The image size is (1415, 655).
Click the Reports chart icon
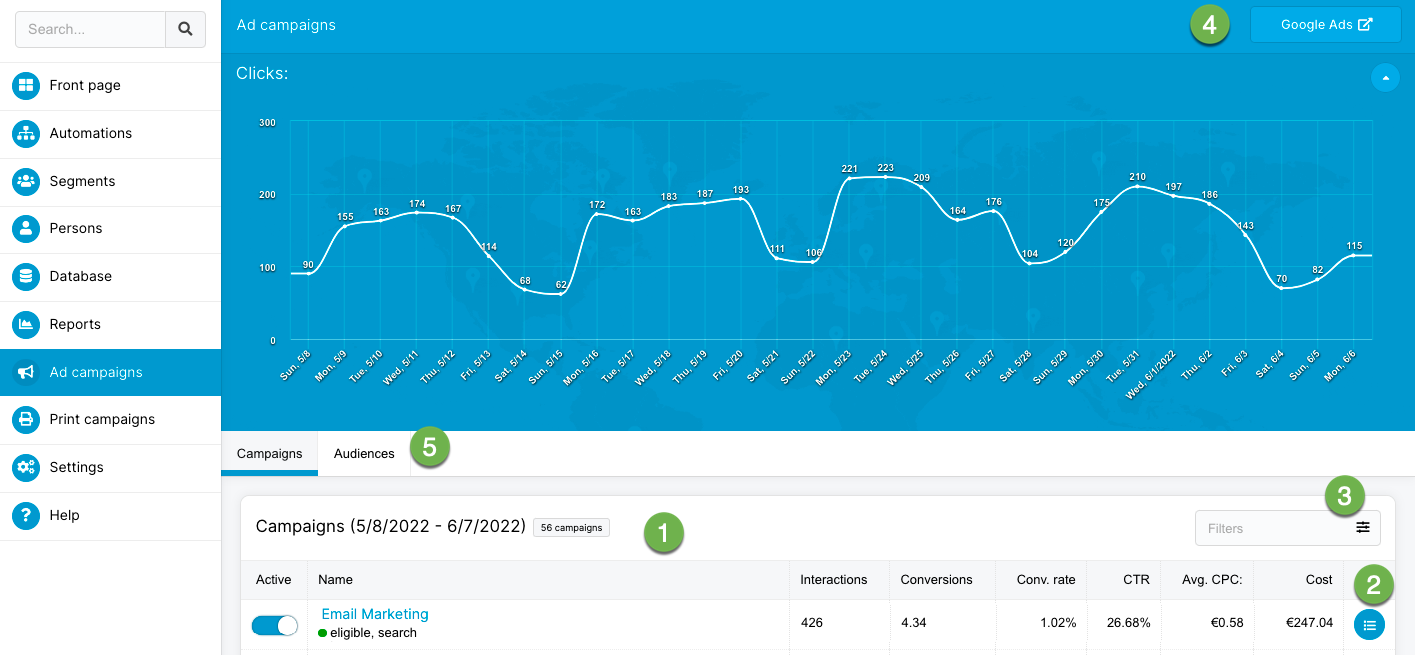coord(26,324)
